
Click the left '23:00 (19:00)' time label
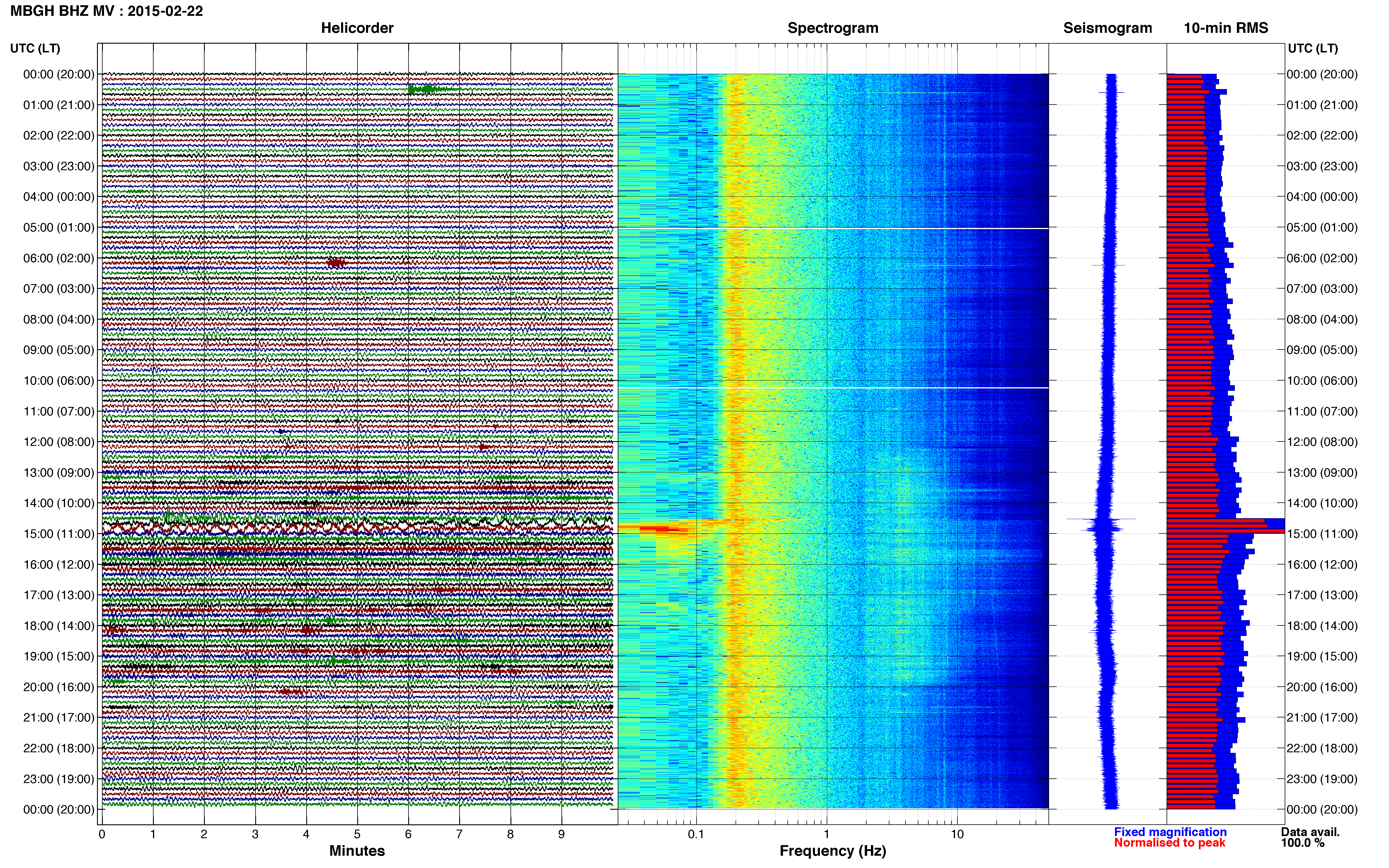point(59,779)
